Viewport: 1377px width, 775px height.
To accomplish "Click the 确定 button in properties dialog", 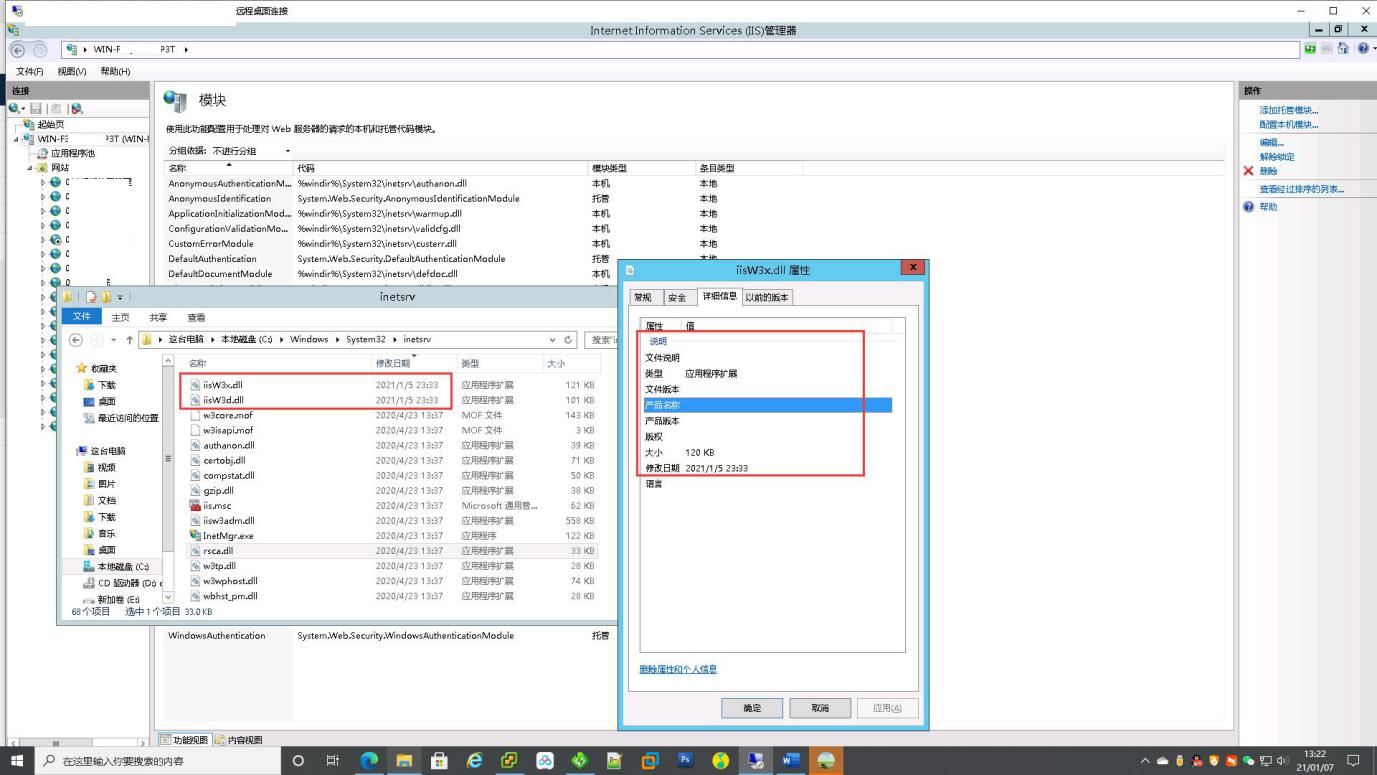I will click(x=751, y=708).
